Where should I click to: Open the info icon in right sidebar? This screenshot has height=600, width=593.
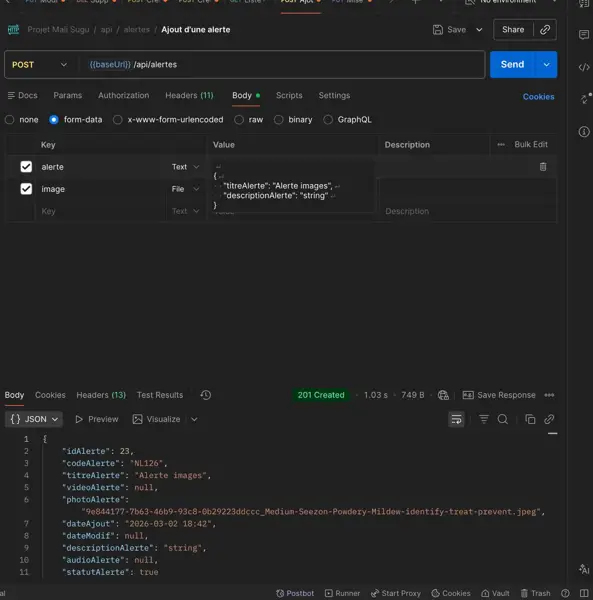[x=584, y=132]
